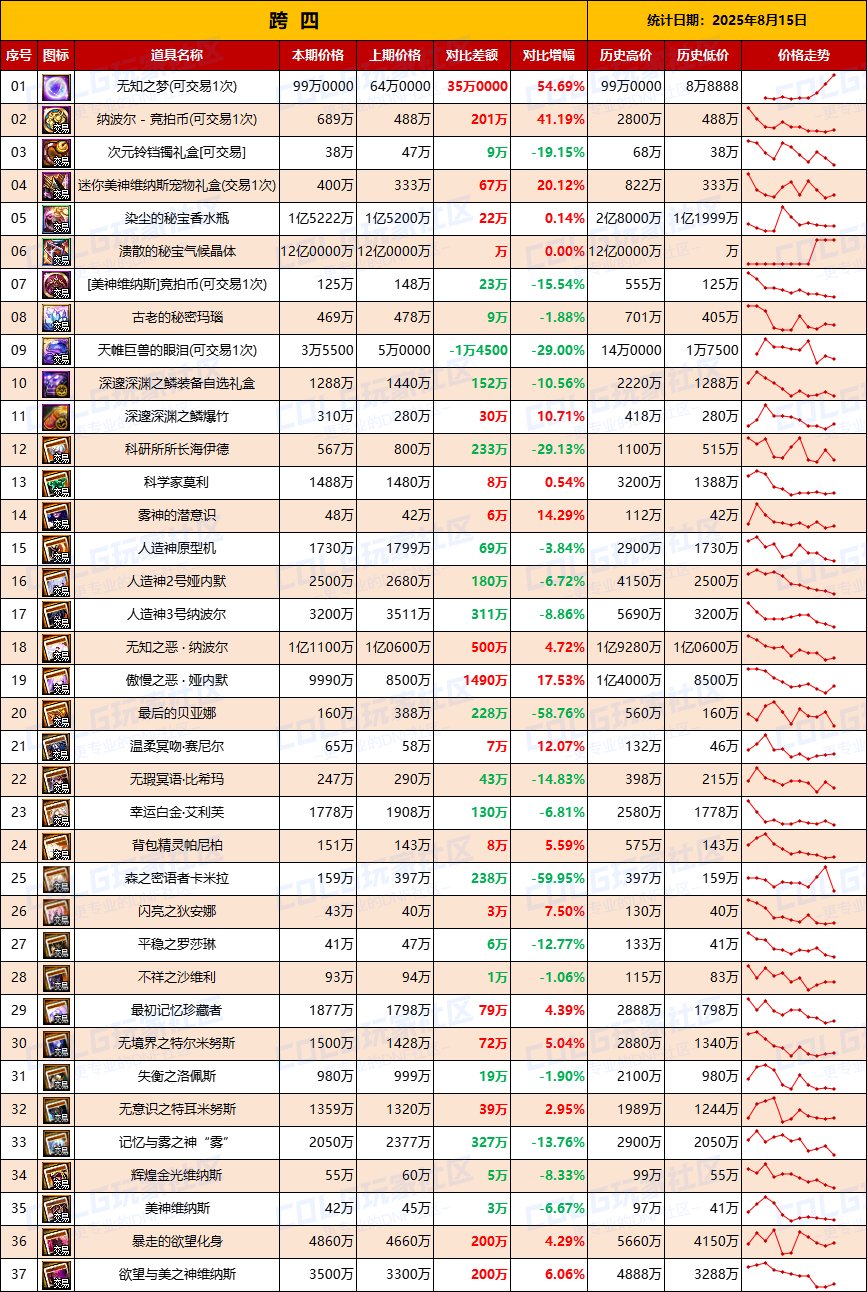The height and width of the screenshot is (1292, 867).
Task: Select the 记忆与雾之神"雾" card icon
Action: (x=56, y=1143)
